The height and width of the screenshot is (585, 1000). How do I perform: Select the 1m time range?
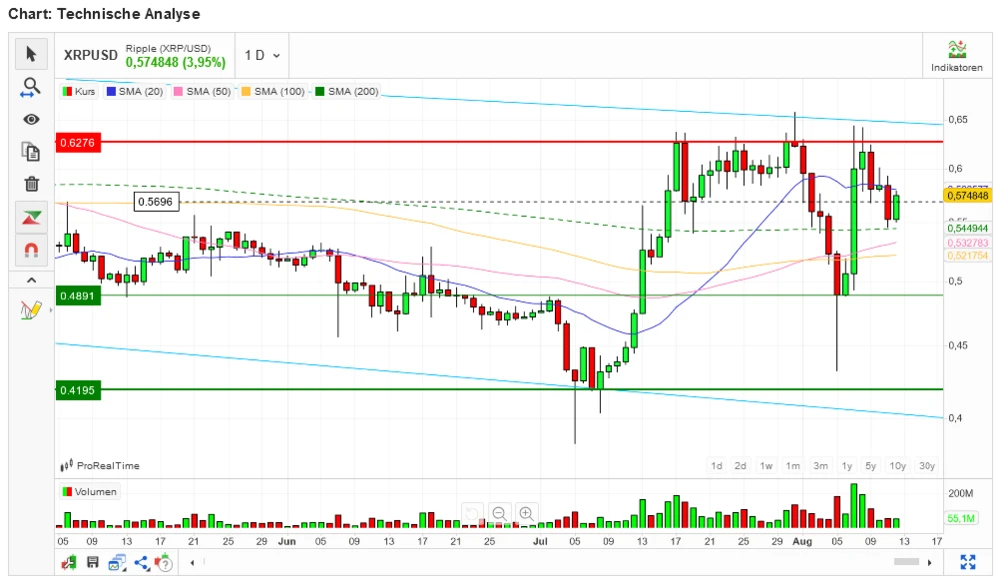(x=793, y=466)
